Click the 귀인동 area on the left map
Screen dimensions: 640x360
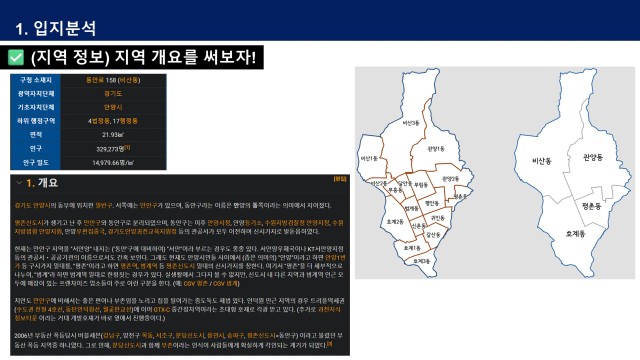click(438, 218)
